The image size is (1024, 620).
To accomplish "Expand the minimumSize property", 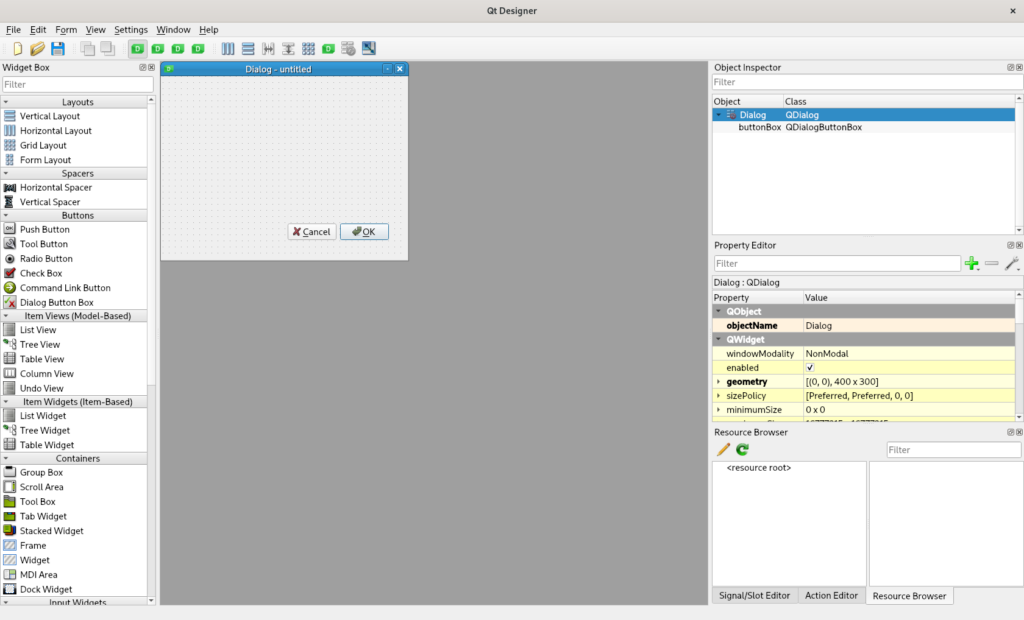I will pos(718,410).
